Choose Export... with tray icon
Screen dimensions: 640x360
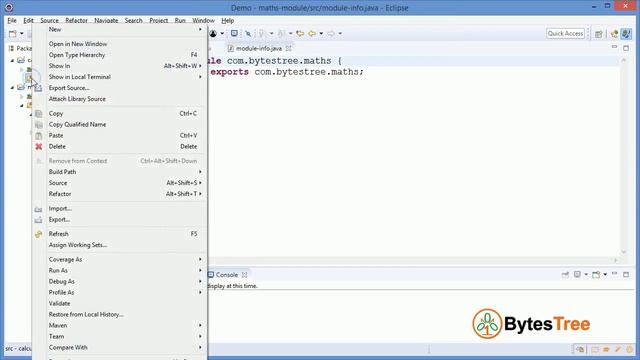[x=120, y=220]
